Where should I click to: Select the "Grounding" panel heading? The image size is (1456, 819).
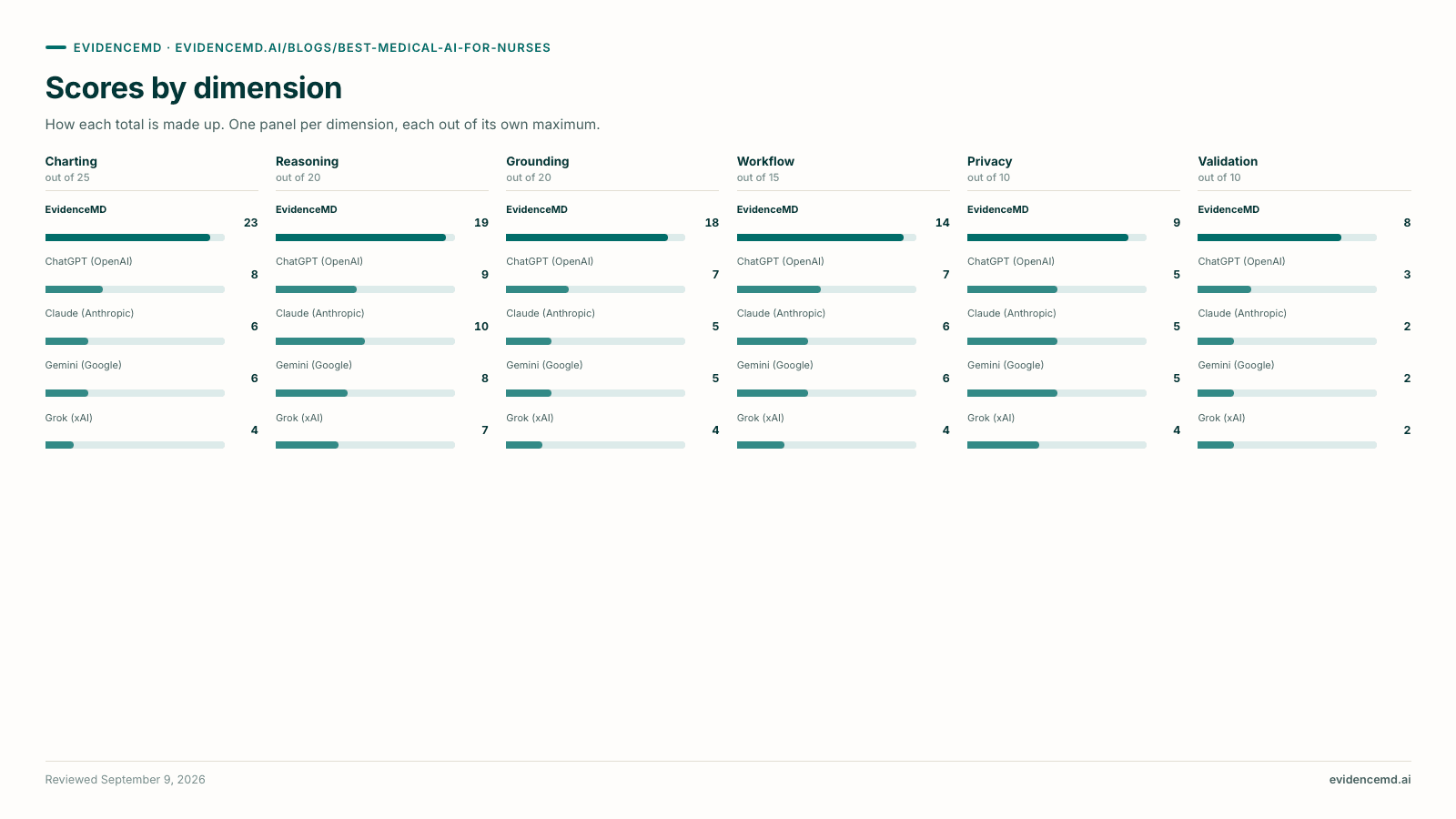point(538,161)
